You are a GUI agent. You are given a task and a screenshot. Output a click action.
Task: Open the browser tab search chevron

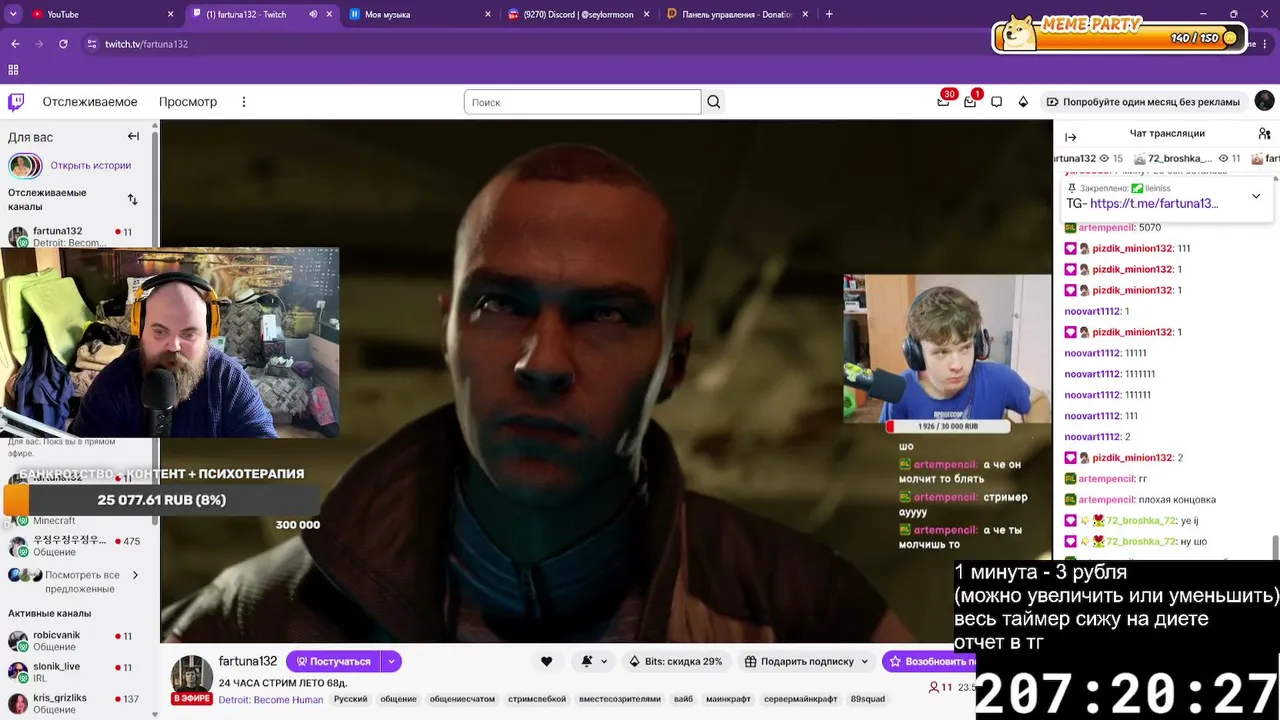13,14
